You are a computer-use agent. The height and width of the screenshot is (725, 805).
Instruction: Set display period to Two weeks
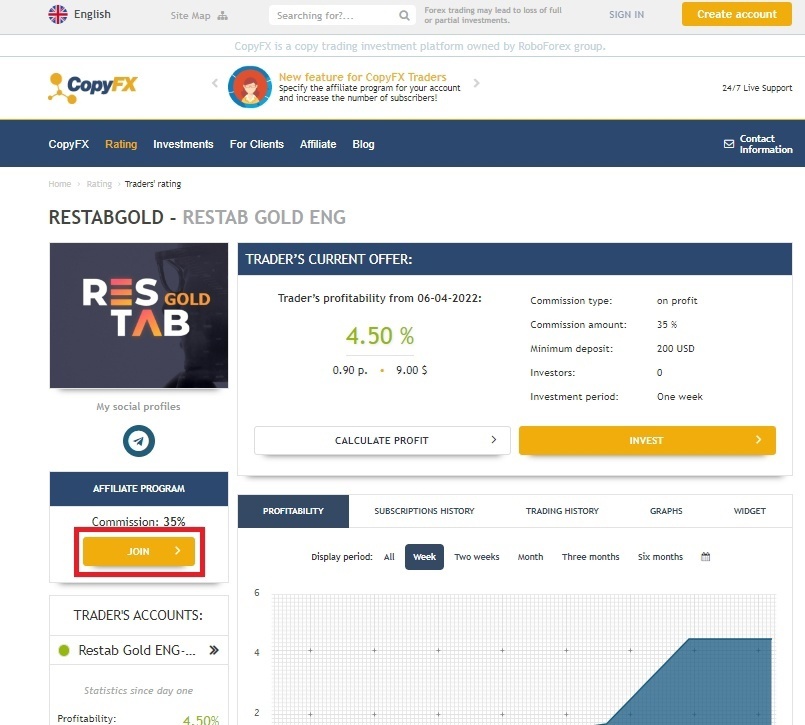coord(476,557)
